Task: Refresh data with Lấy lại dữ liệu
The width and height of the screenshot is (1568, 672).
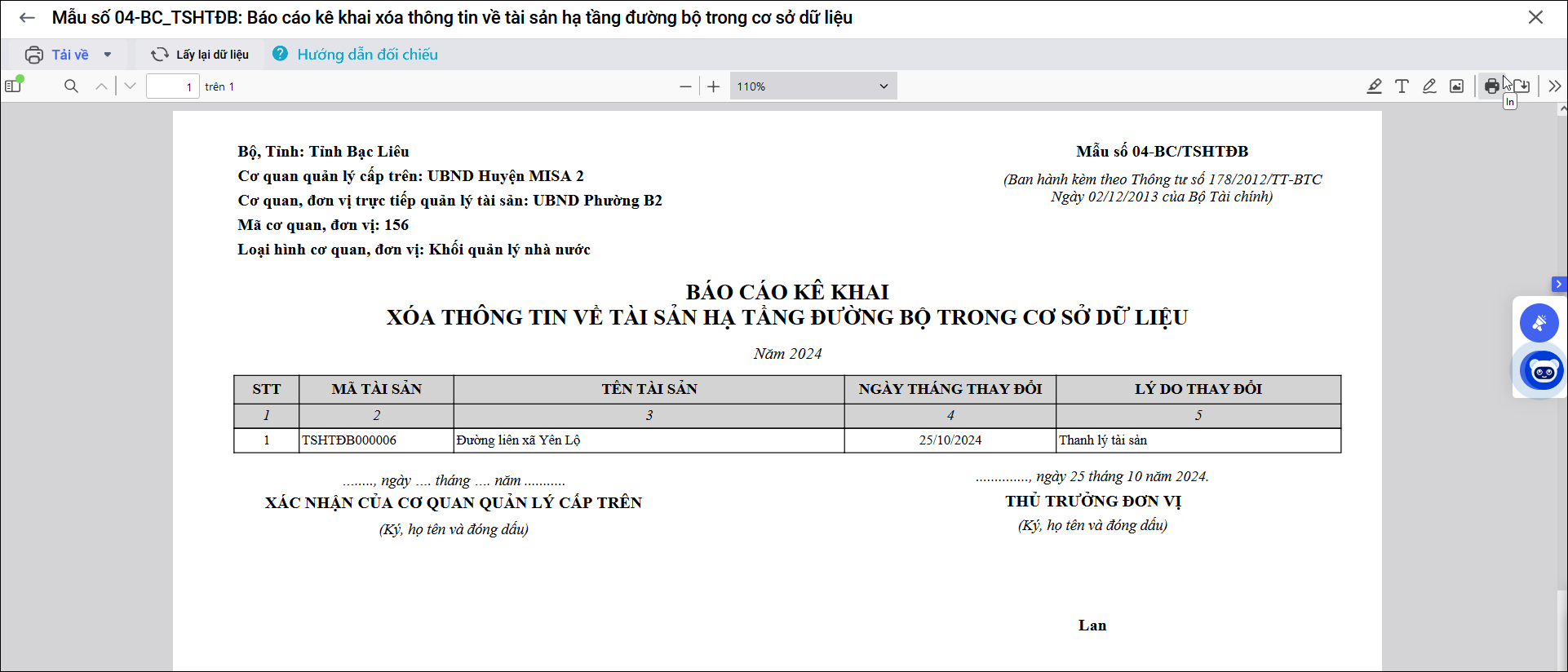Action: point(200,55)
